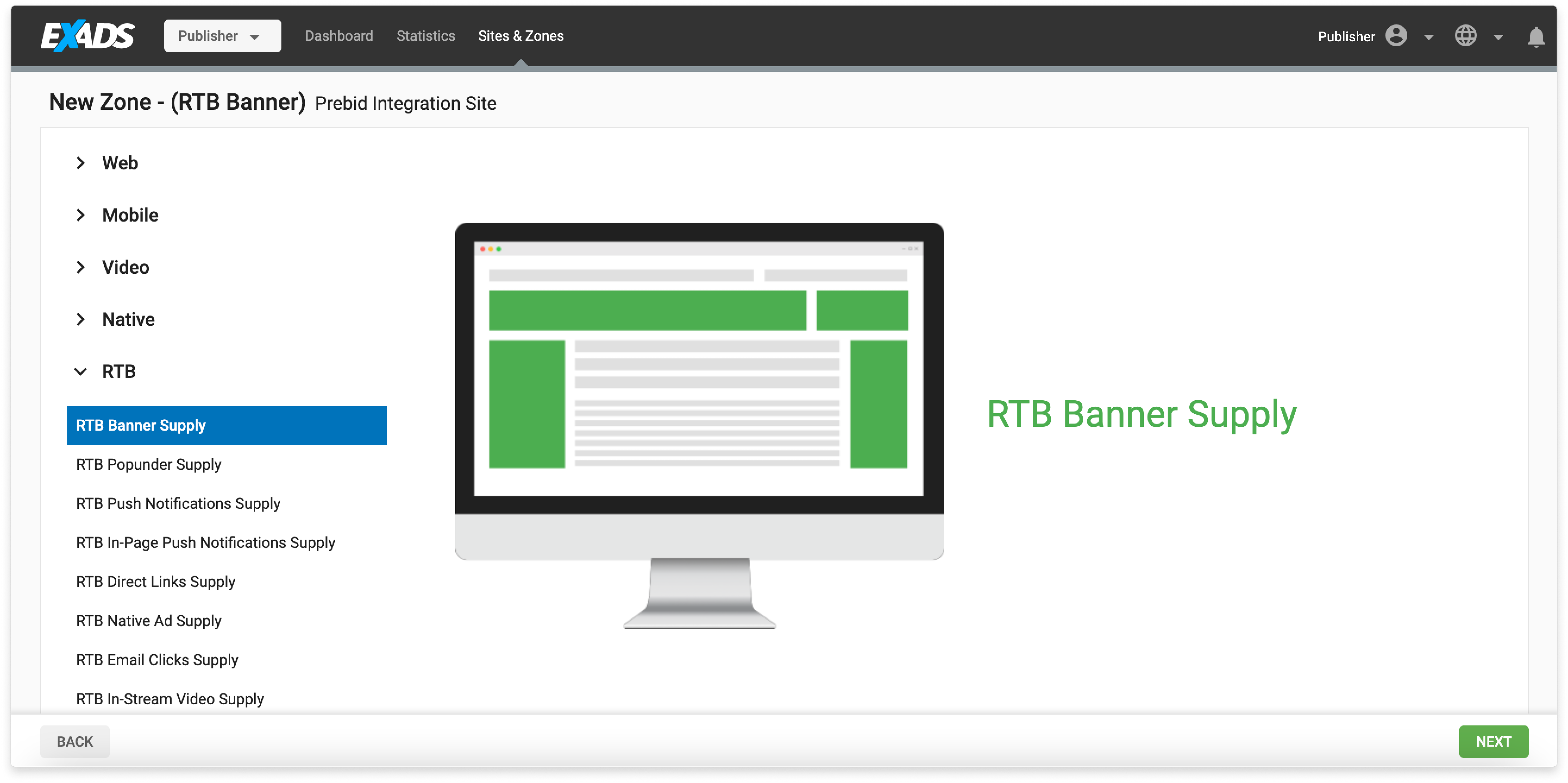Expand the Mobile category chevron
This screenshot has width=1568, height=783.
pyautogui.click(x=80, y=215)
